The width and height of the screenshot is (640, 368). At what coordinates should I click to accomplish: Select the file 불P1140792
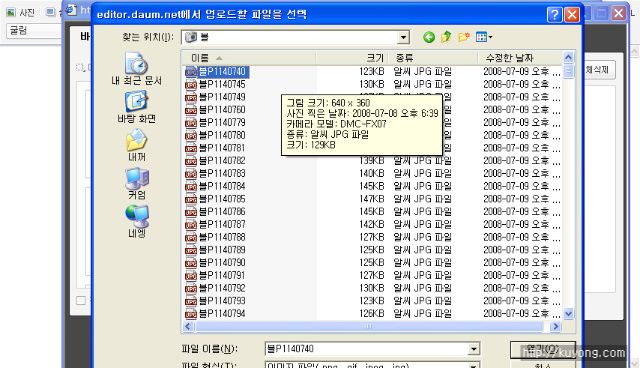click(222, 288)
